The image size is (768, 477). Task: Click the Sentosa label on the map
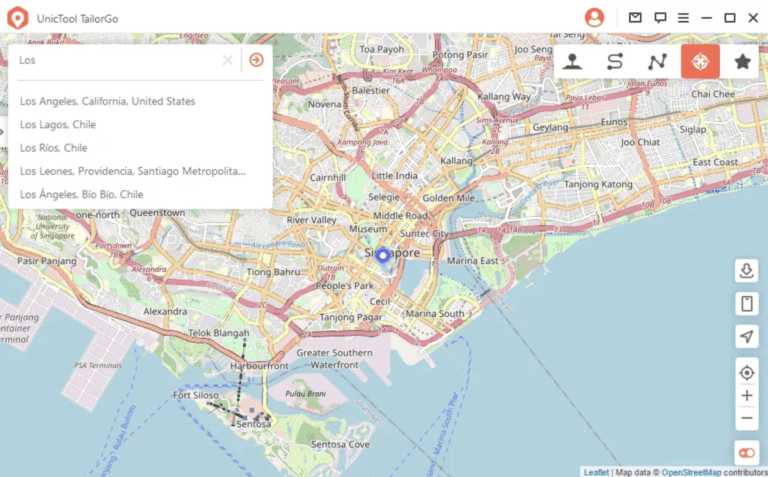pos(253,424)
